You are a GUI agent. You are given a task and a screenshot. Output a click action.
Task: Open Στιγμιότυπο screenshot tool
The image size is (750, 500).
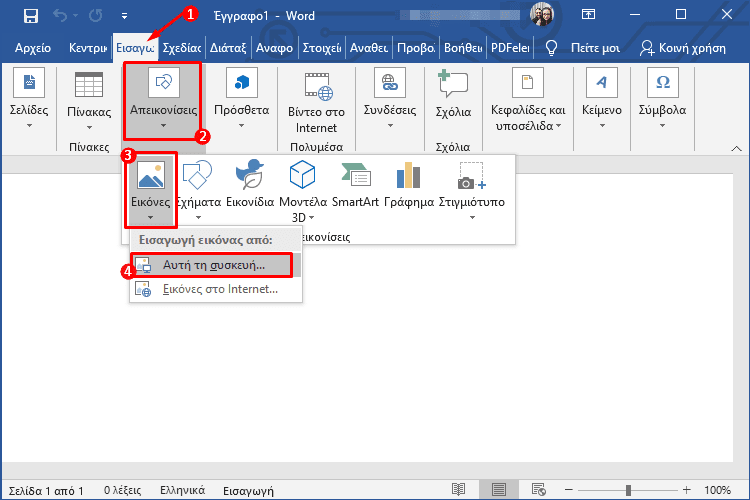(x=472, y=190)
